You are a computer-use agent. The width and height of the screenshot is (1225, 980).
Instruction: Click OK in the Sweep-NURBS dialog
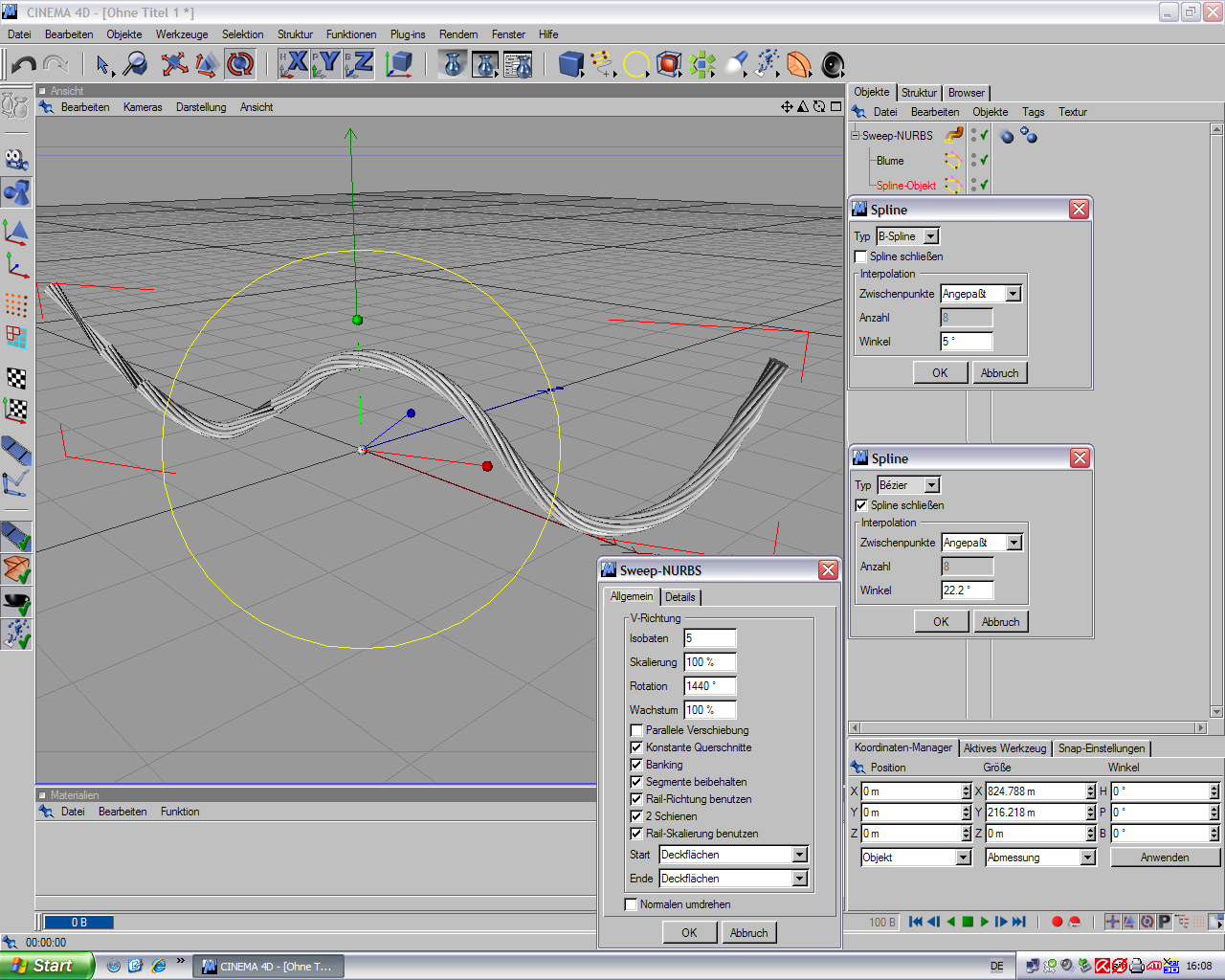[689, 933]
